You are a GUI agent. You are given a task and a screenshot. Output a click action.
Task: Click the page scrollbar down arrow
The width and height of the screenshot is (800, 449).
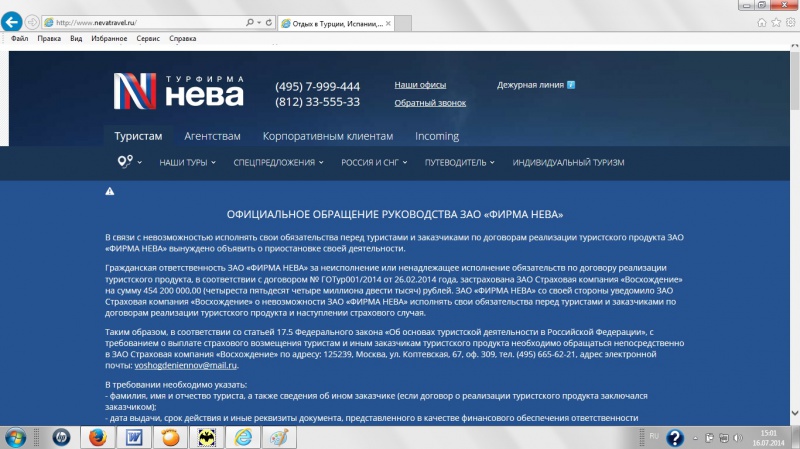tap(794, 413)
